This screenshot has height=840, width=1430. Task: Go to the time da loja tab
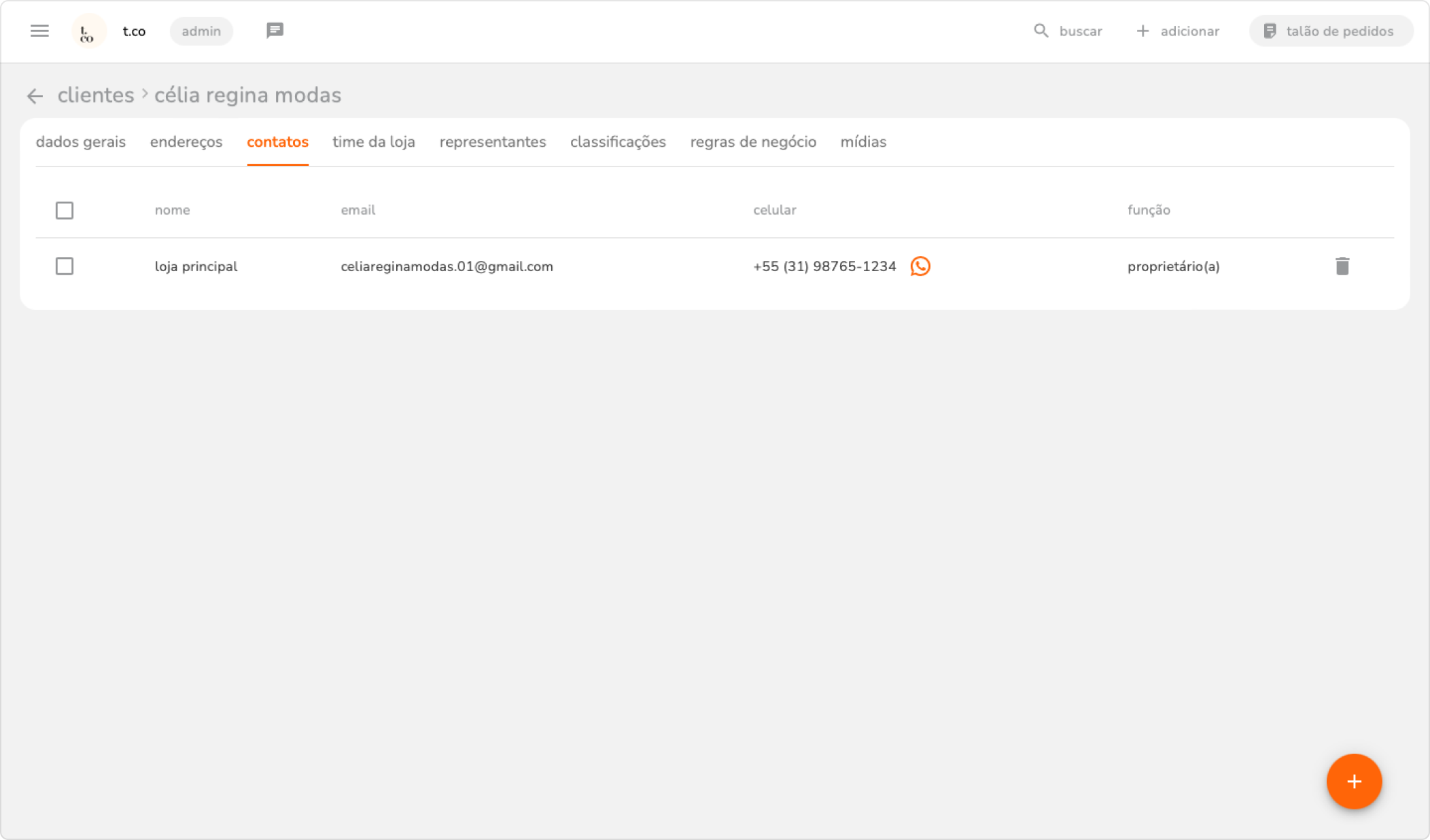click(374, 142)
